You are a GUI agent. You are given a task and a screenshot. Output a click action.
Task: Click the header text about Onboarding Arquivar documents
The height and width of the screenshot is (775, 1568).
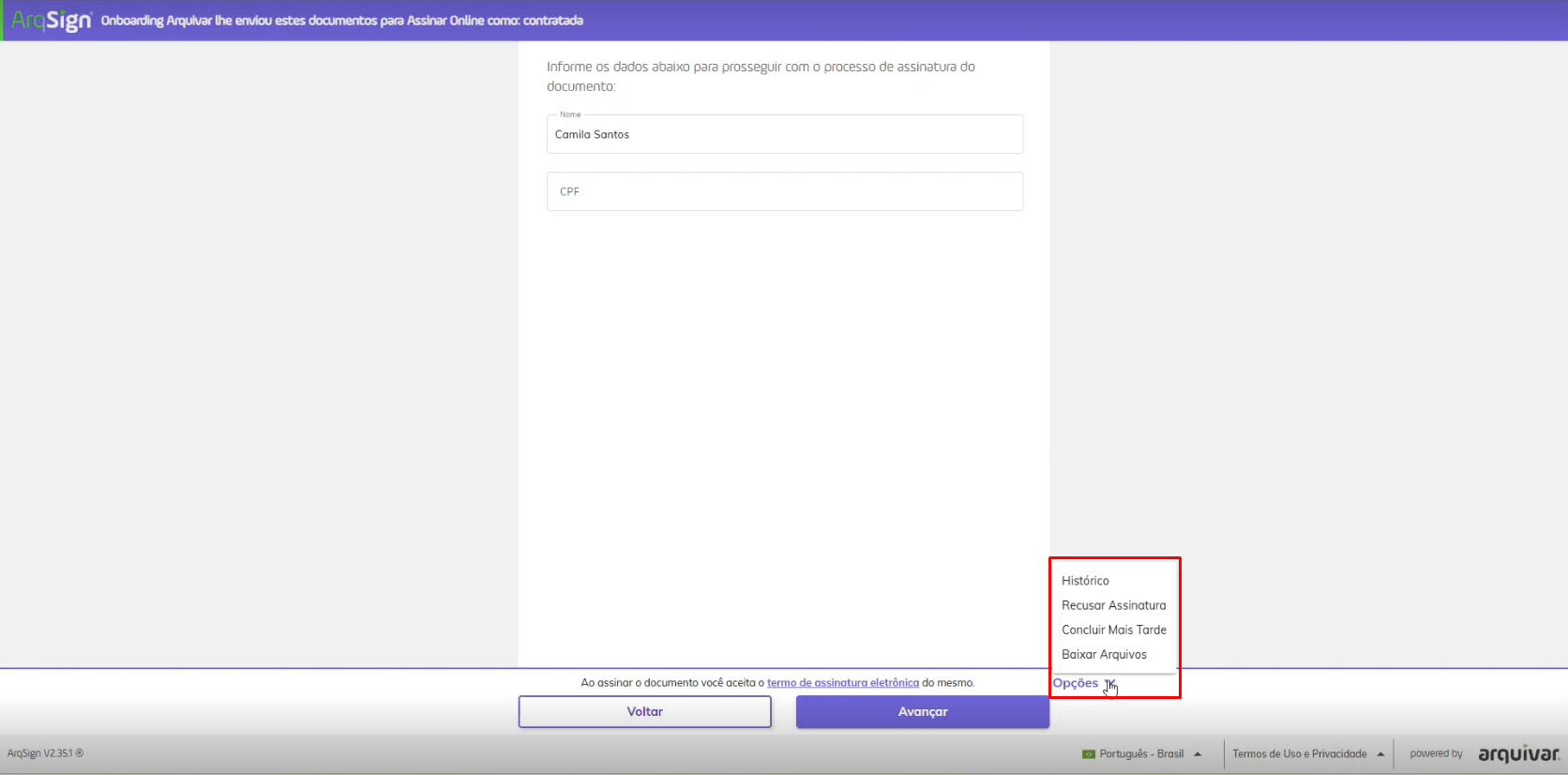pyautogui.click(x=342, y=21)
